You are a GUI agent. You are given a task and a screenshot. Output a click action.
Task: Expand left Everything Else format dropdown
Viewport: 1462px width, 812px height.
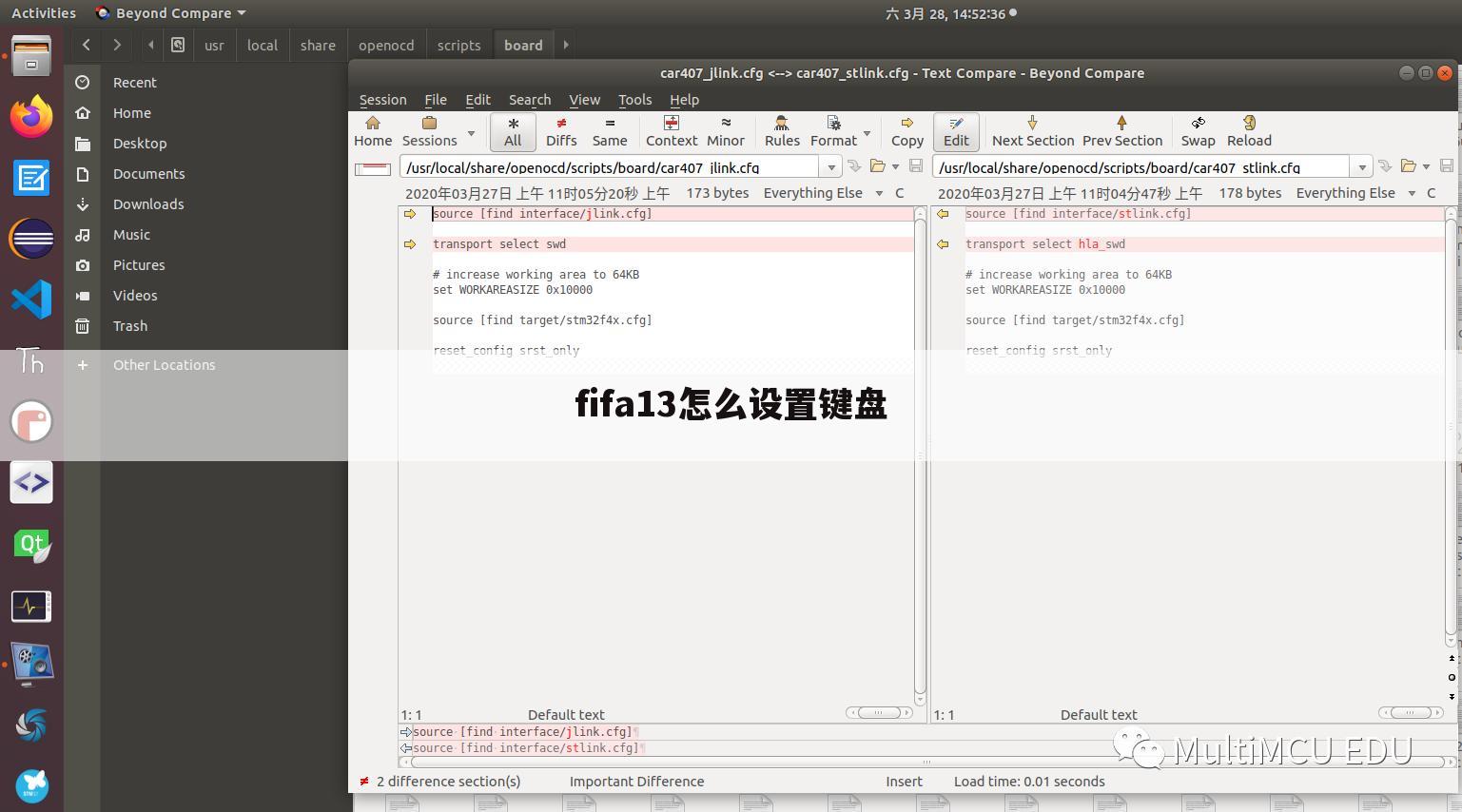pos(879,193)
